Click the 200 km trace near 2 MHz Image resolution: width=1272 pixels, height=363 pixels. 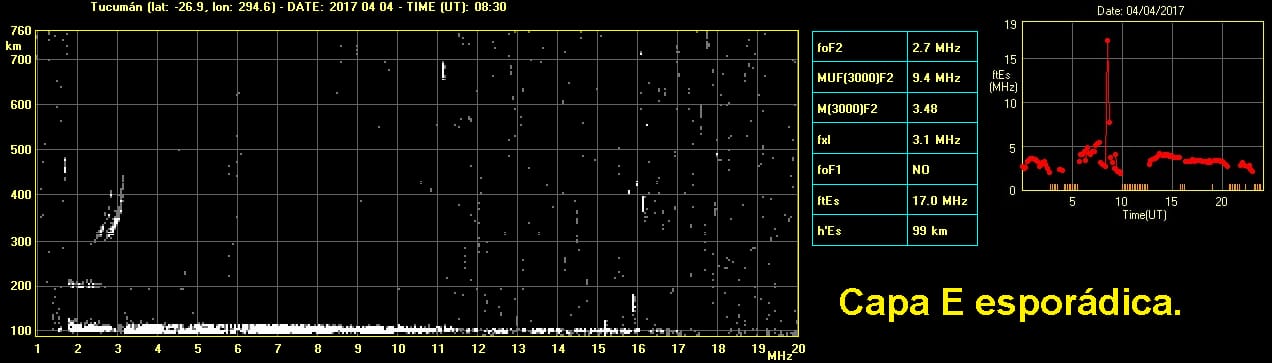(84, 284)
